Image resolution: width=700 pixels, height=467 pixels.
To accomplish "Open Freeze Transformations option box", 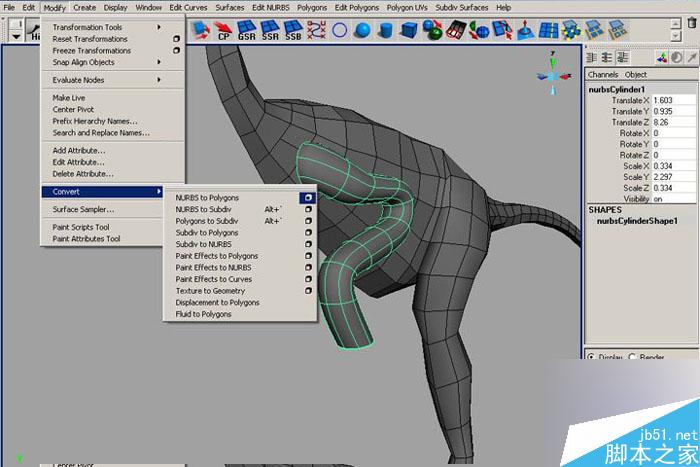I will (x=176, y=50).
